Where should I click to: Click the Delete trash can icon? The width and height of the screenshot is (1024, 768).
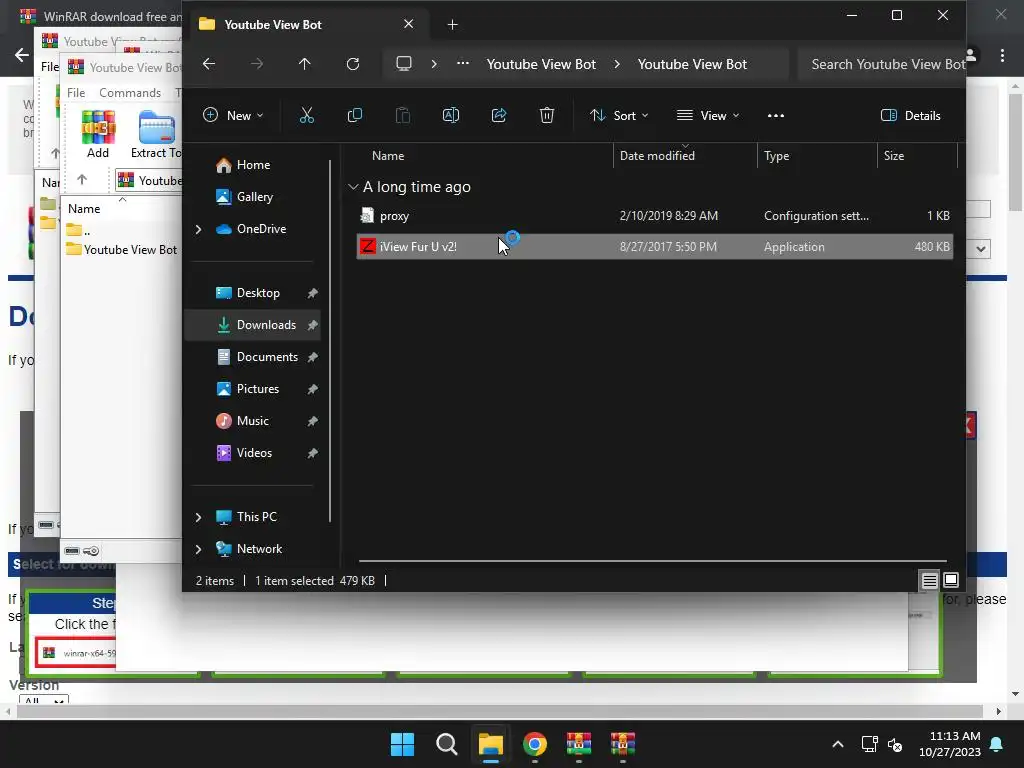click(x=547, y=116)
